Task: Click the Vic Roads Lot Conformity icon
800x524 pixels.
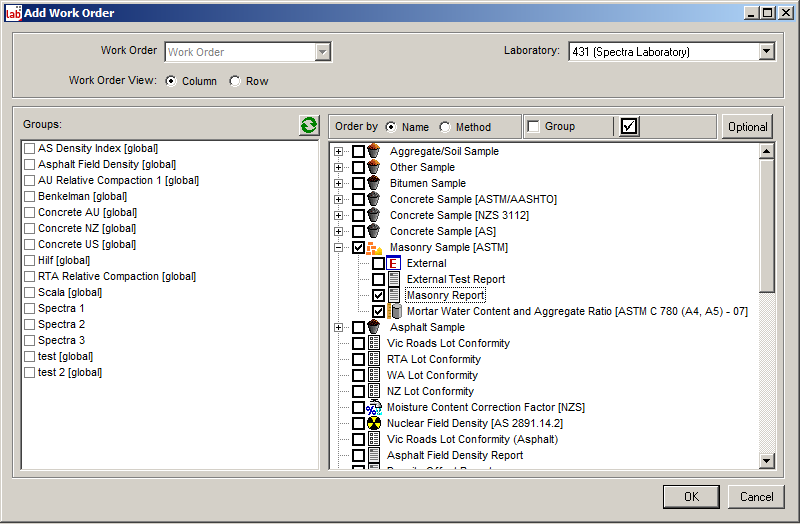Action: (374, 343)
